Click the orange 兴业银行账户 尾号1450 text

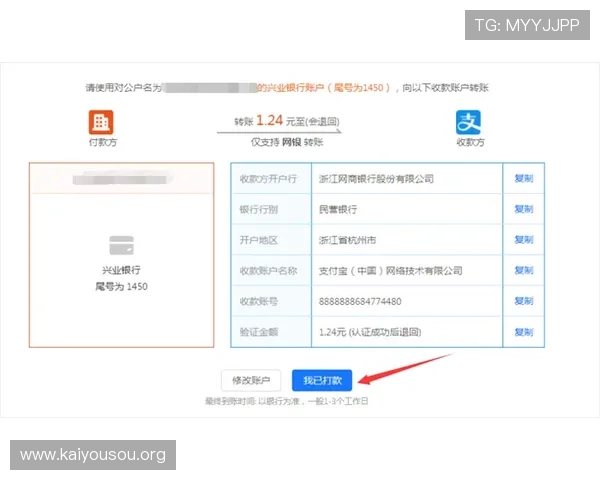[324, 88]
